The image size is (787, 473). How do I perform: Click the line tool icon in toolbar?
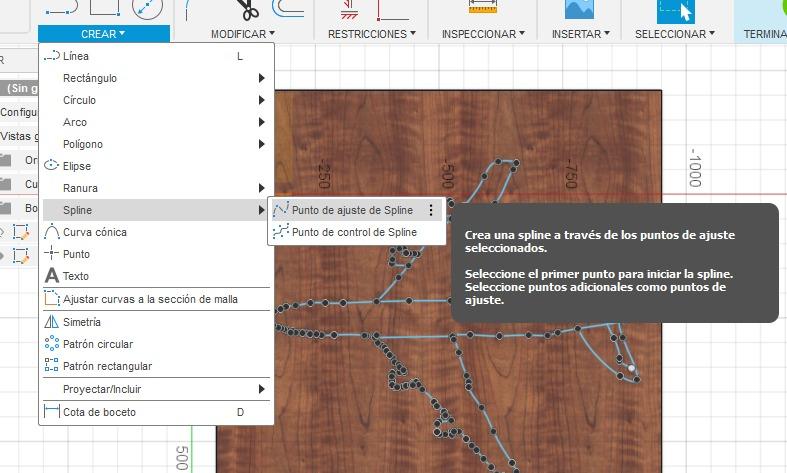[61, 7]
